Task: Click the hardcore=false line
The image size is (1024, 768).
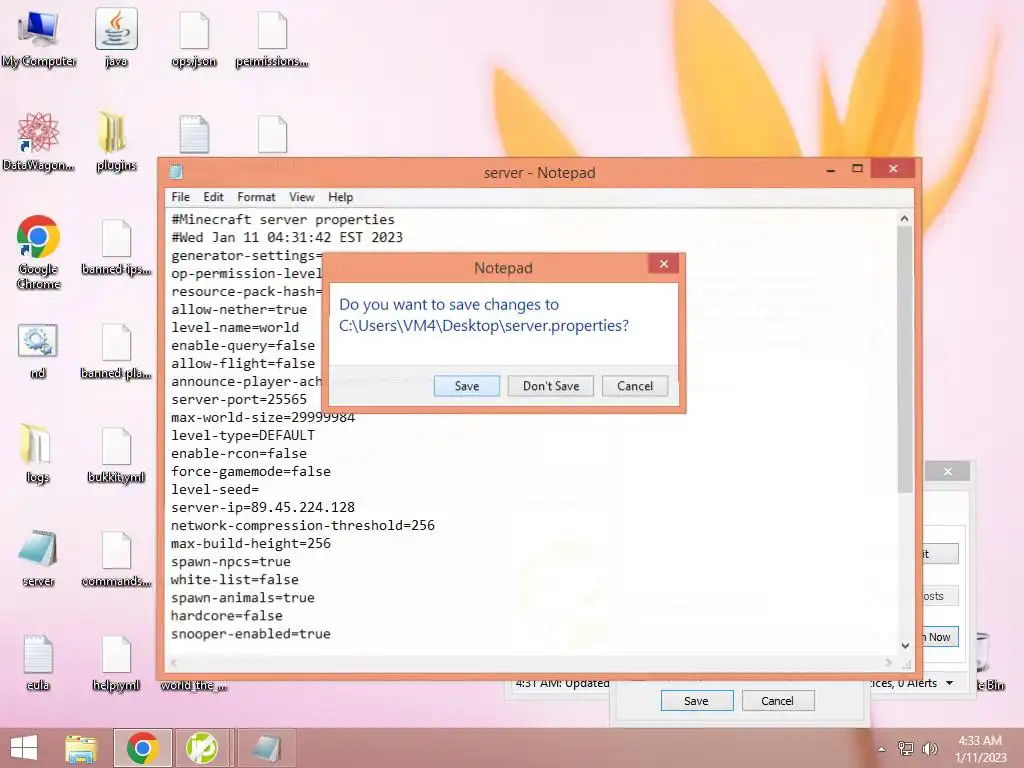Action: [x=227, y=616]
